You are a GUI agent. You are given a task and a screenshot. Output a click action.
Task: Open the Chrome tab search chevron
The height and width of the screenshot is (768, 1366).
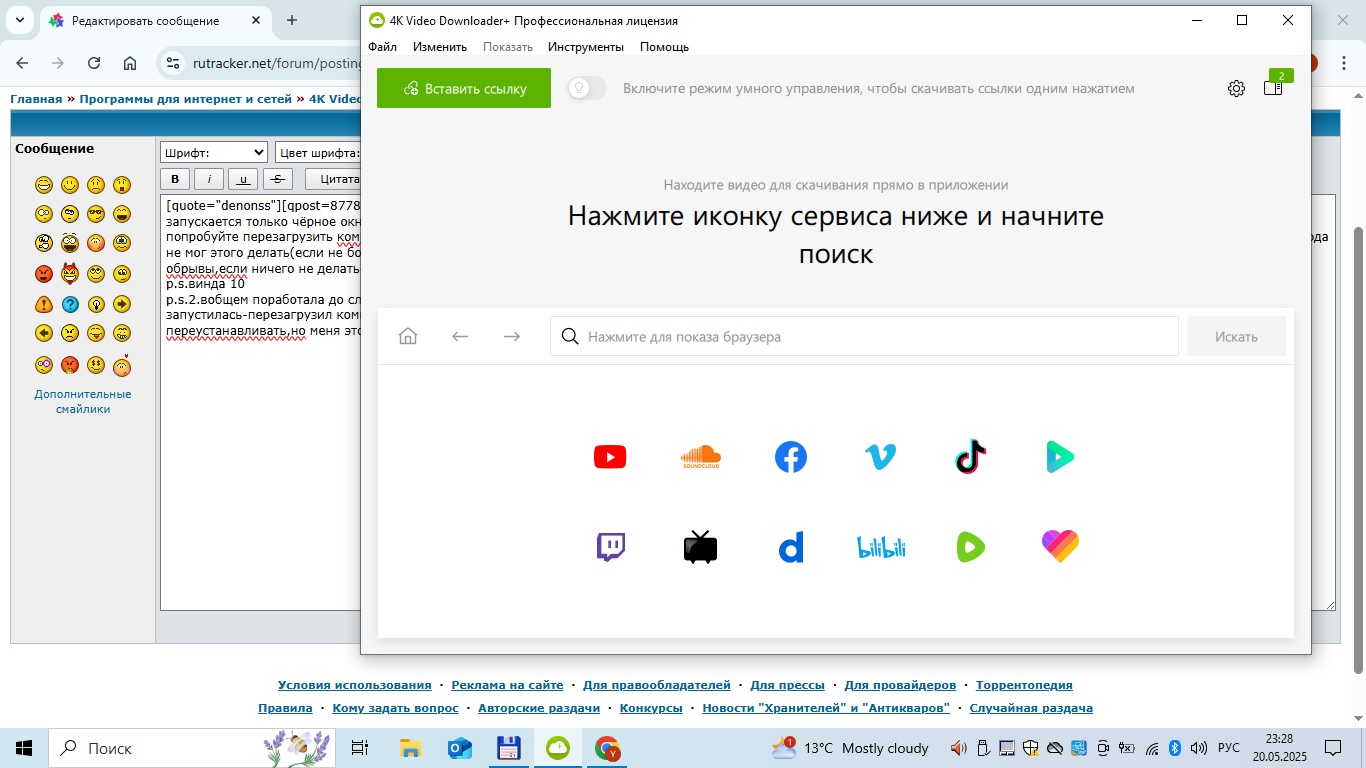(x=22, y=20)
